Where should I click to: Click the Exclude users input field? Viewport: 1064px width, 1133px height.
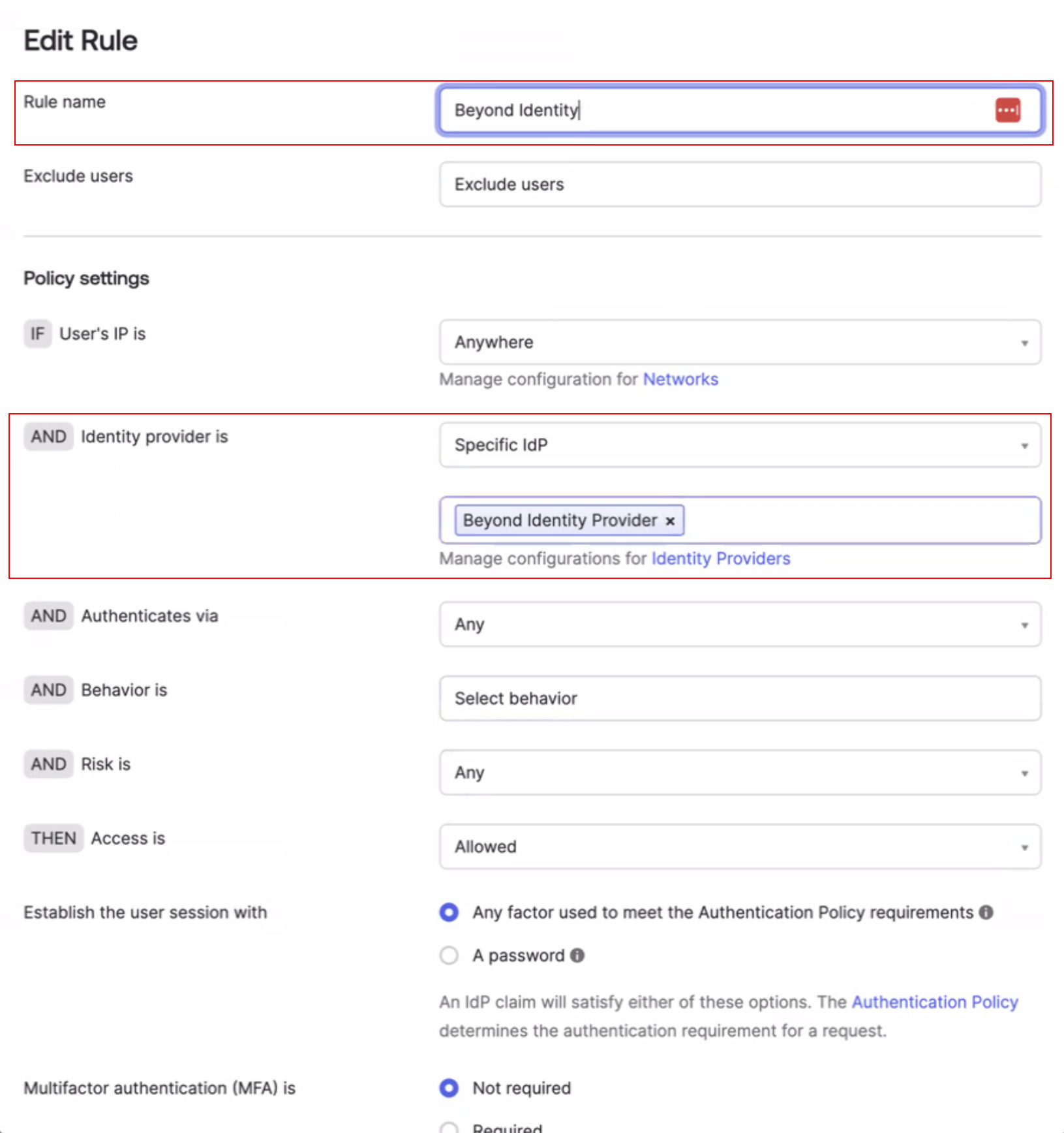pyautogui.click(x=740, y=184)
